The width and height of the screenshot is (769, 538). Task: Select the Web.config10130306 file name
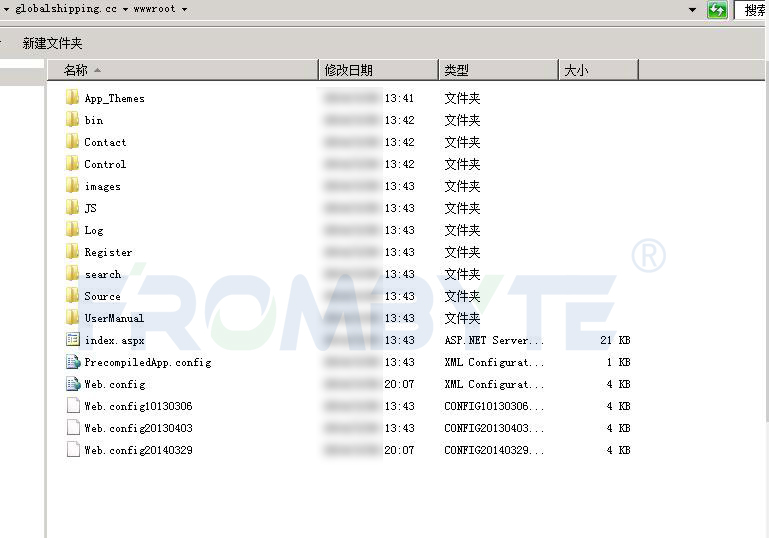(x=138, y=406)
